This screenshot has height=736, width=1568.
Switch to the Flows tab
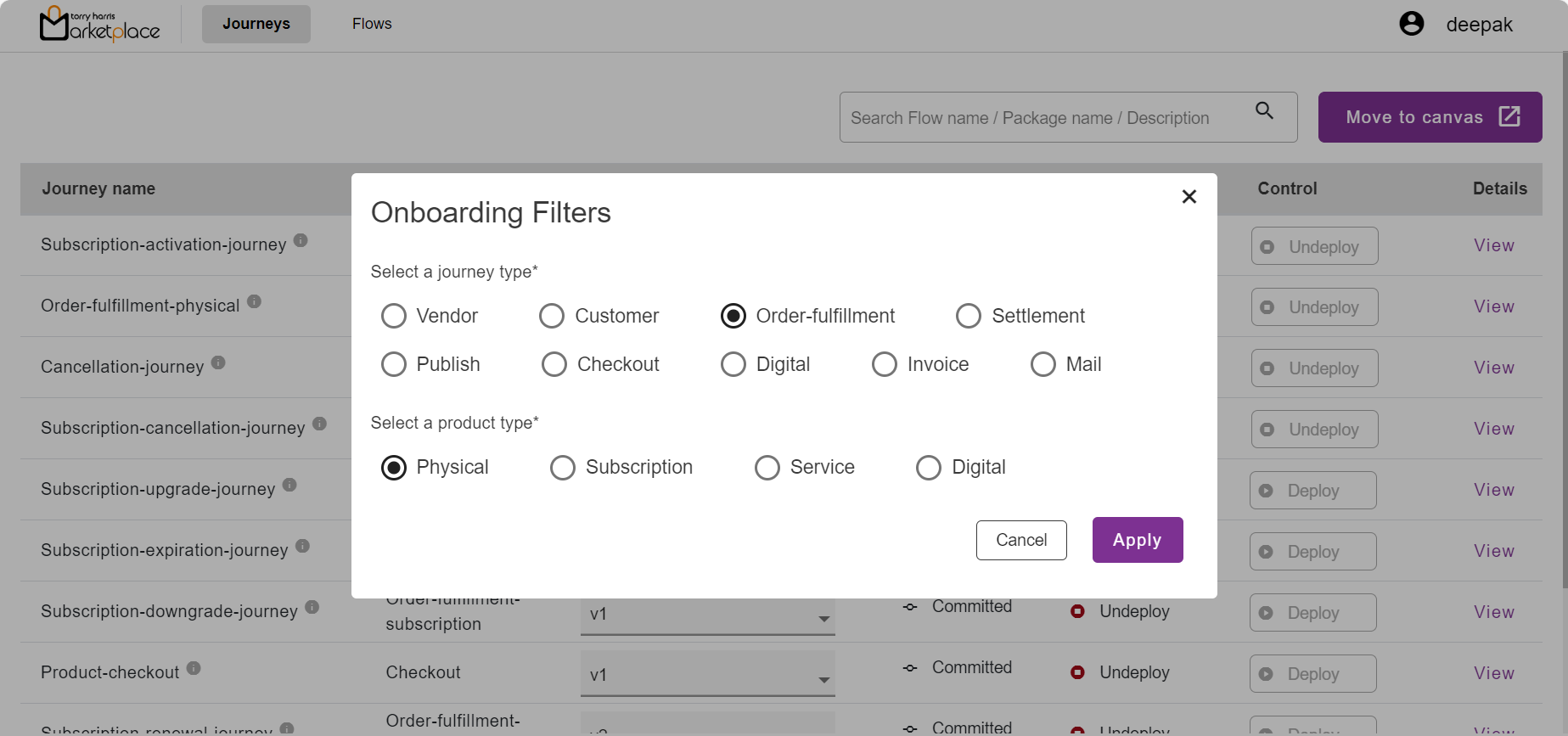click(372, 24)
